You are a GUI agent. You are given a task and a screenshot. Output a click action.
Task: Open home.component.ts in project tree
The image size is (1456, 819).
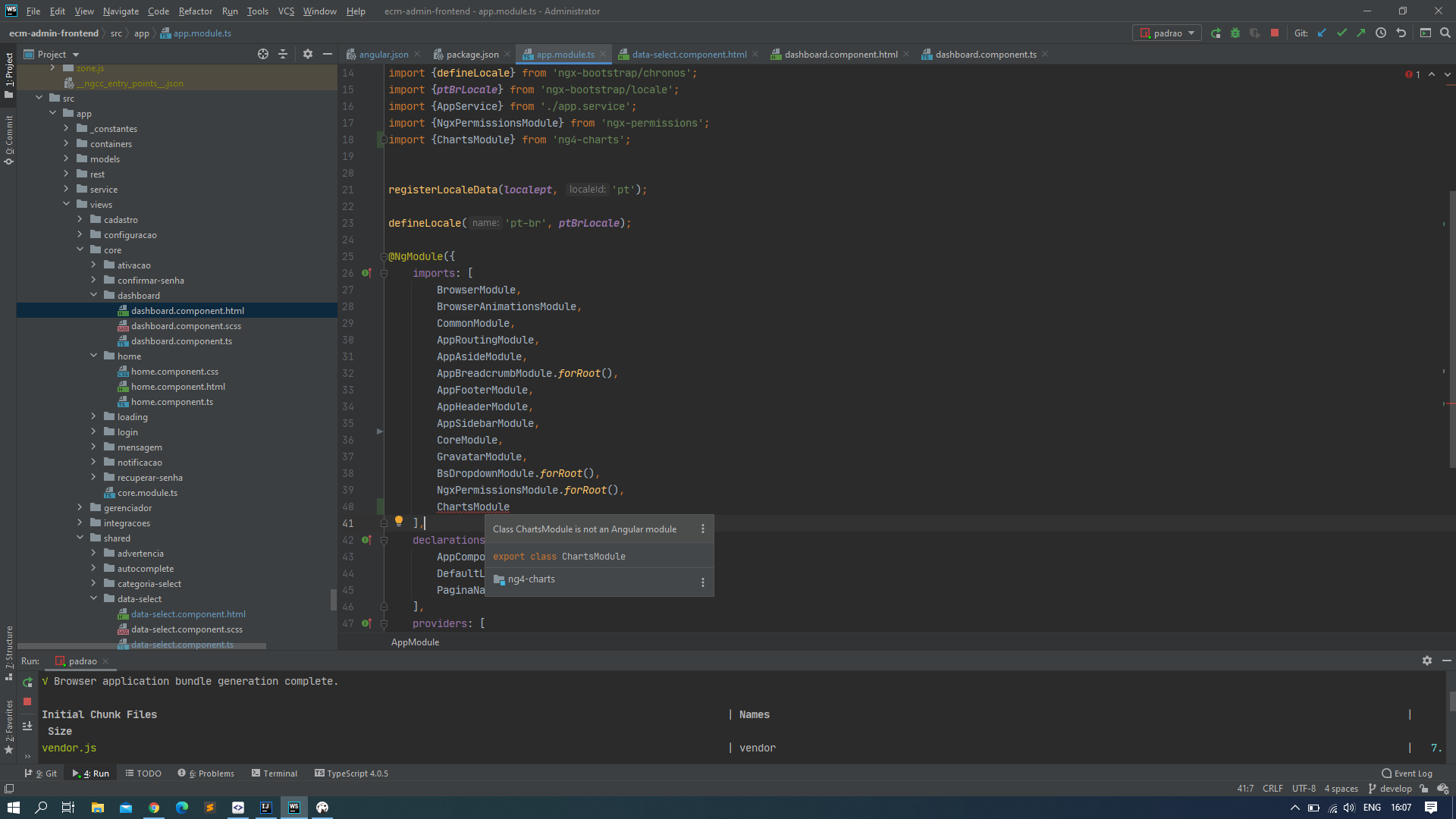pos(172,402)
